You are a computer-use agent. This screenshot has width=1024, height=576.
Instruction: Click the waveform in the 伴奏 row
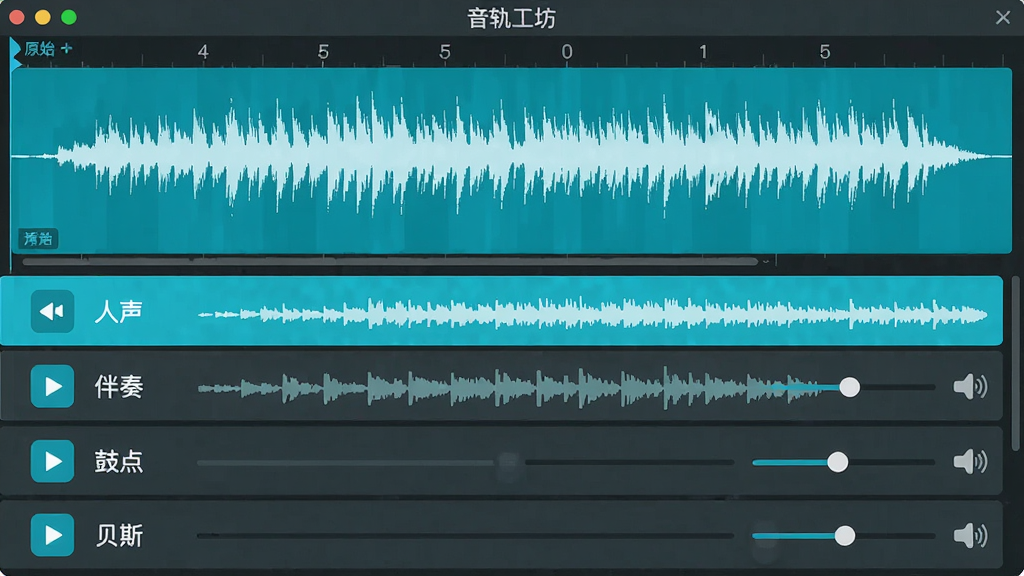click(x=509, y=388)
